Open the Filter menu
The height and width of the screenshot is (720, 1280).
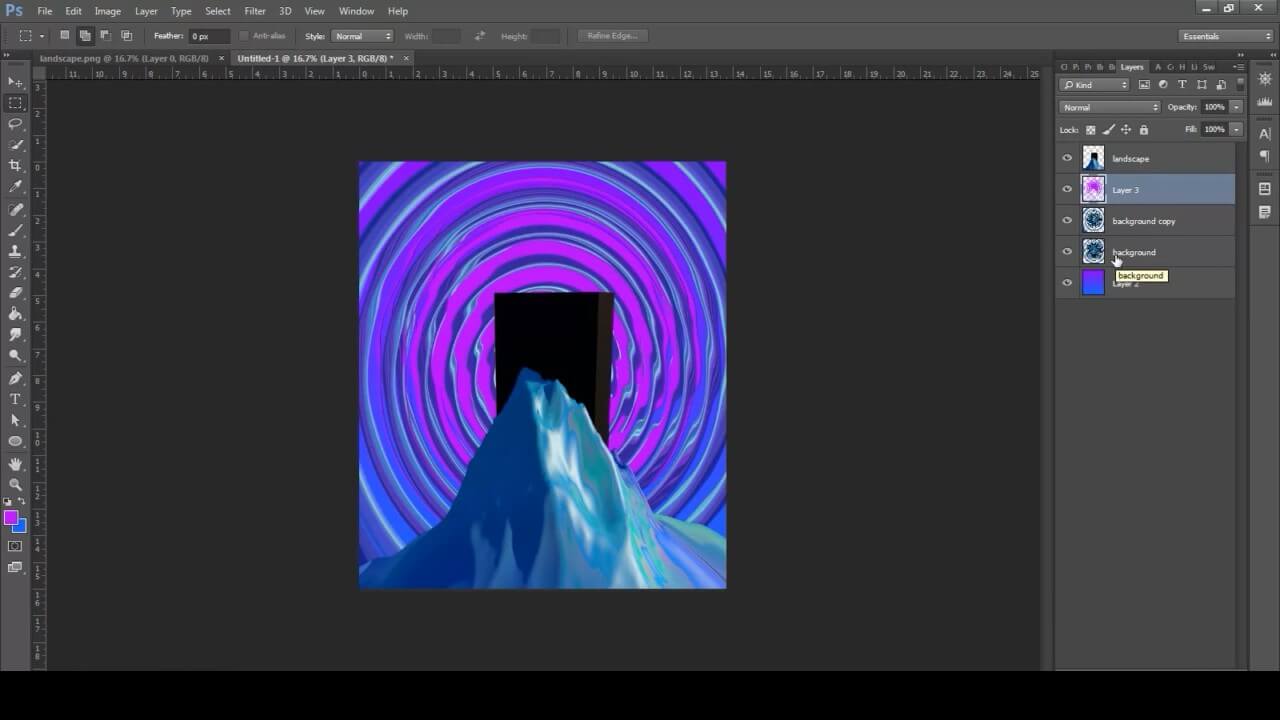point(255,11)
